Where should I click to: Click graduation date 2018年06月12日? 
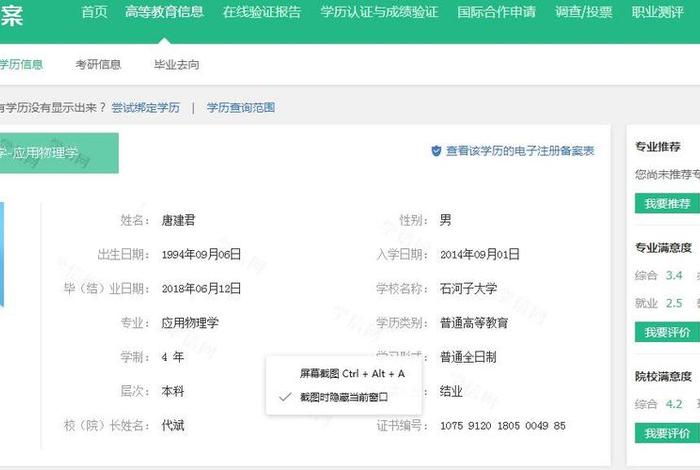coord(201,288)
